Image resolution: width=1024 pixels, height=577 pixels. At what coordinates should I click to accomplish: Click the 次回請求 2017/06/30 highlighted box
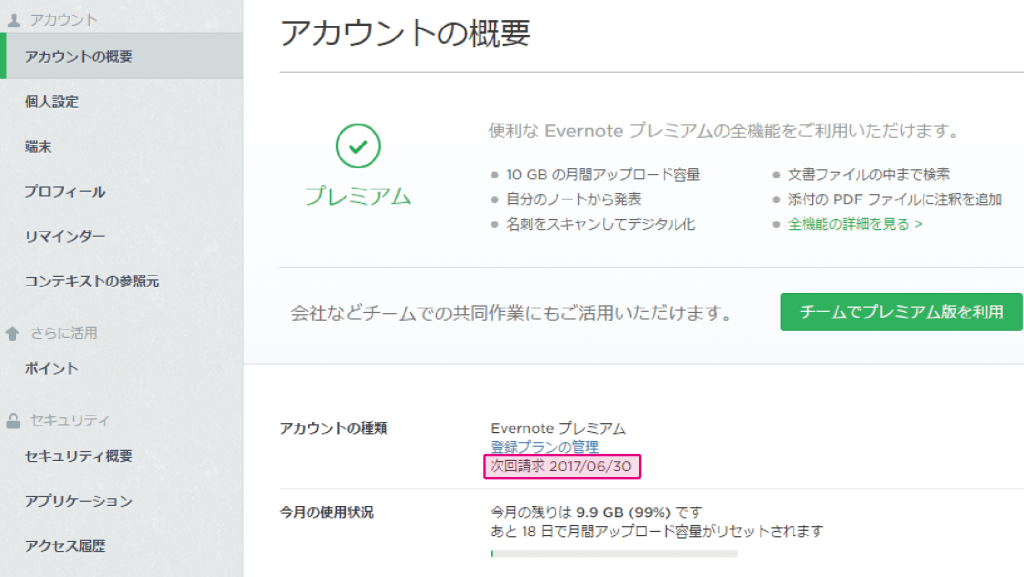pos(562,466)
